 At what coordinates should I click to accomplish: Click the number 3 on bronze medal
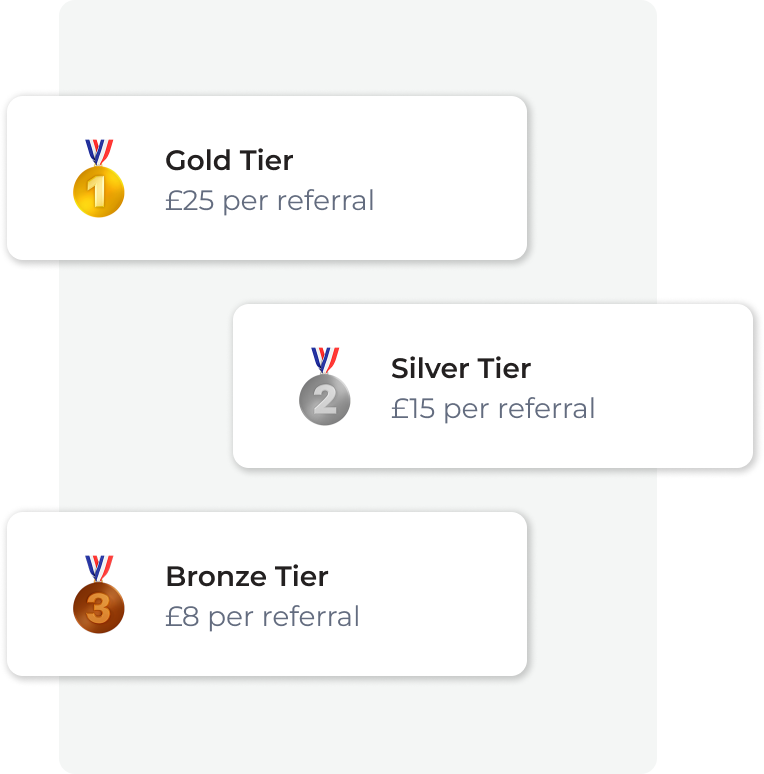coord(98,608)
